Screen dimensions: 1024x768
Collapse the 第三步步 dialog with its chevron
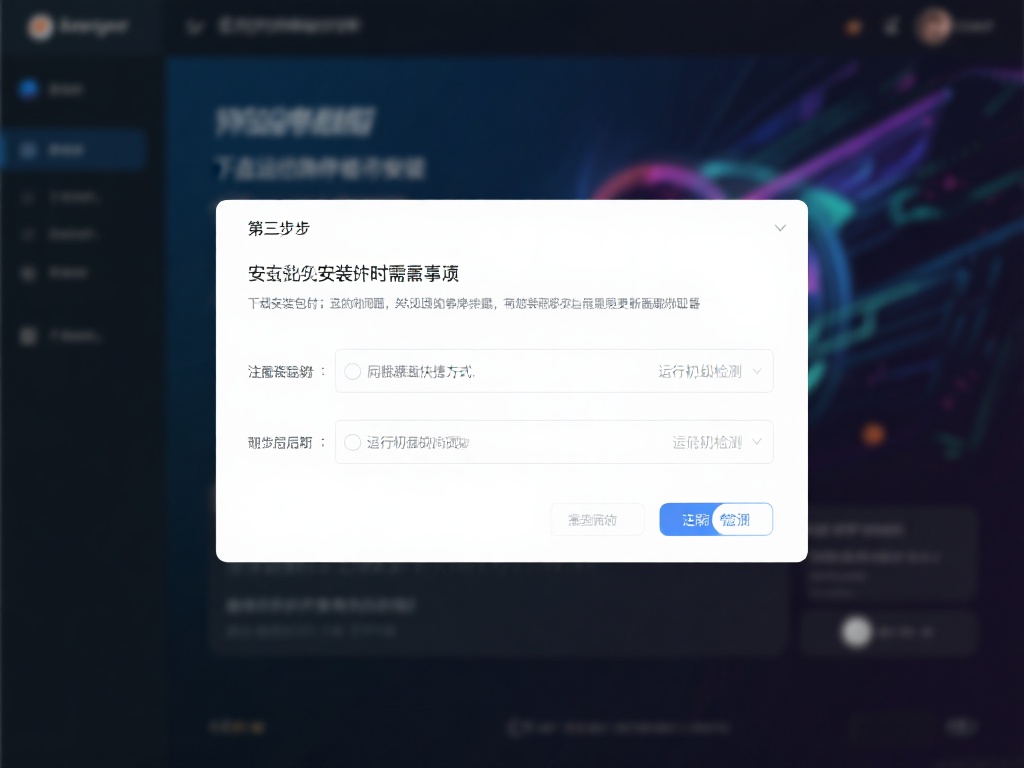coord(781,228)
